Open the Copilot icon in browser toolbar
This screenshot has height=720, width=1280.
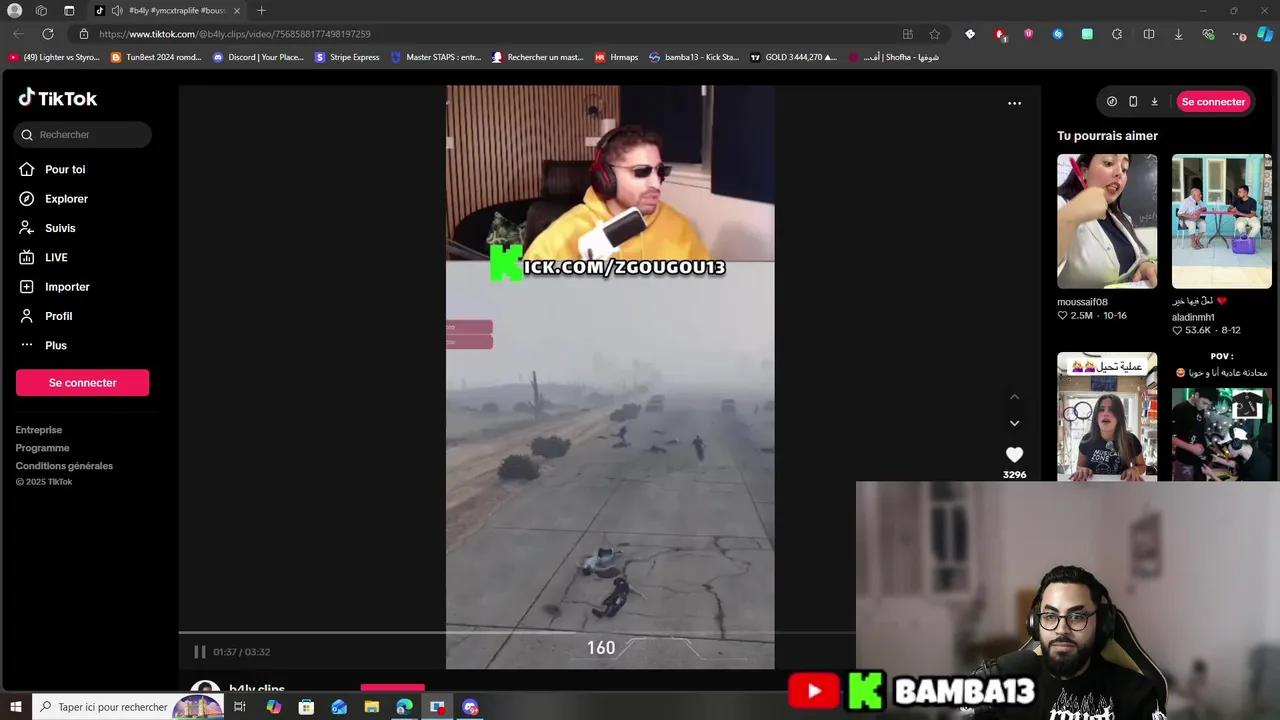pos(1265,34)
